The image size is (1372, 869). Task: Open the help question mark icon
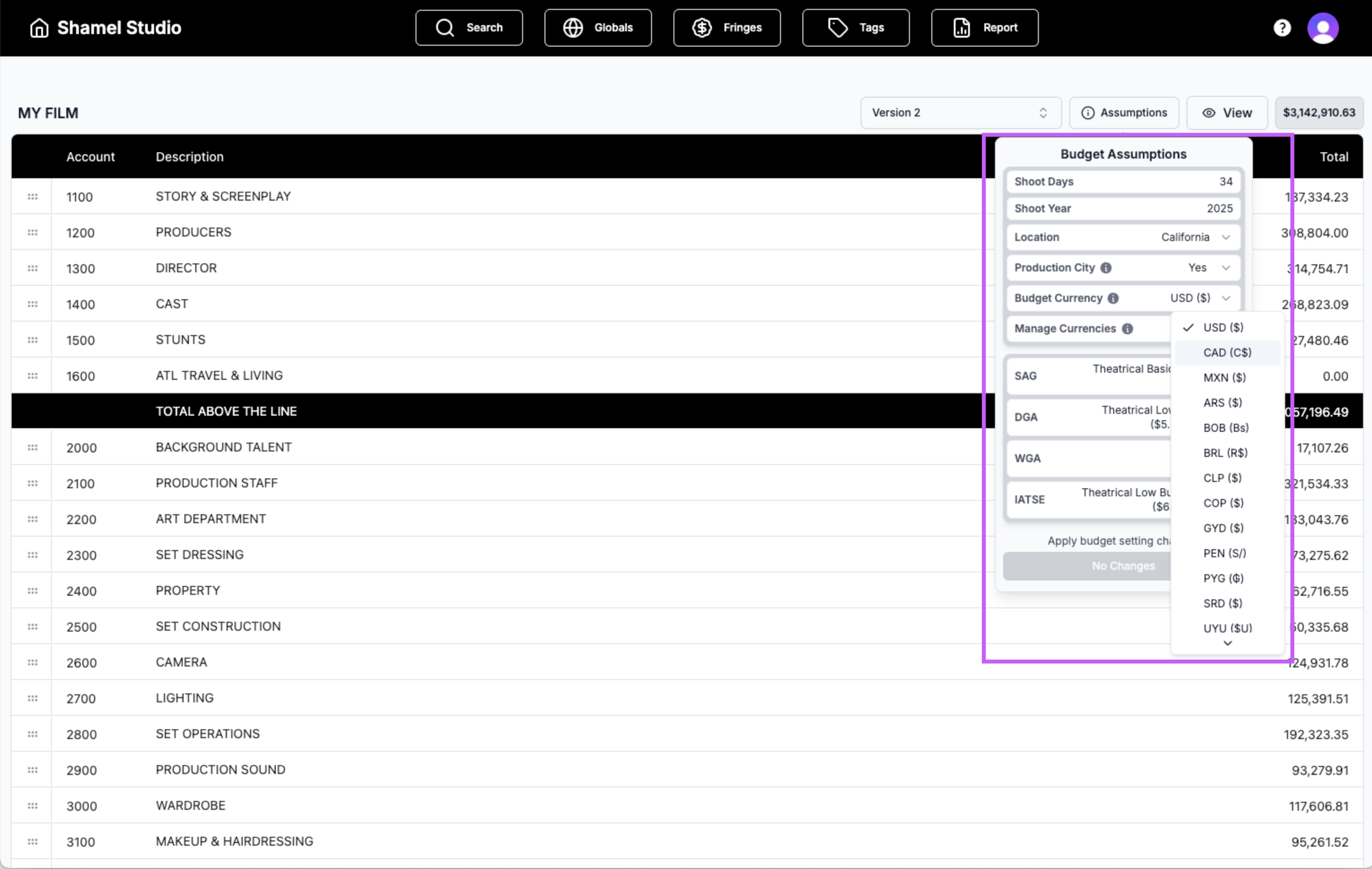click(x=1282, y=28)
